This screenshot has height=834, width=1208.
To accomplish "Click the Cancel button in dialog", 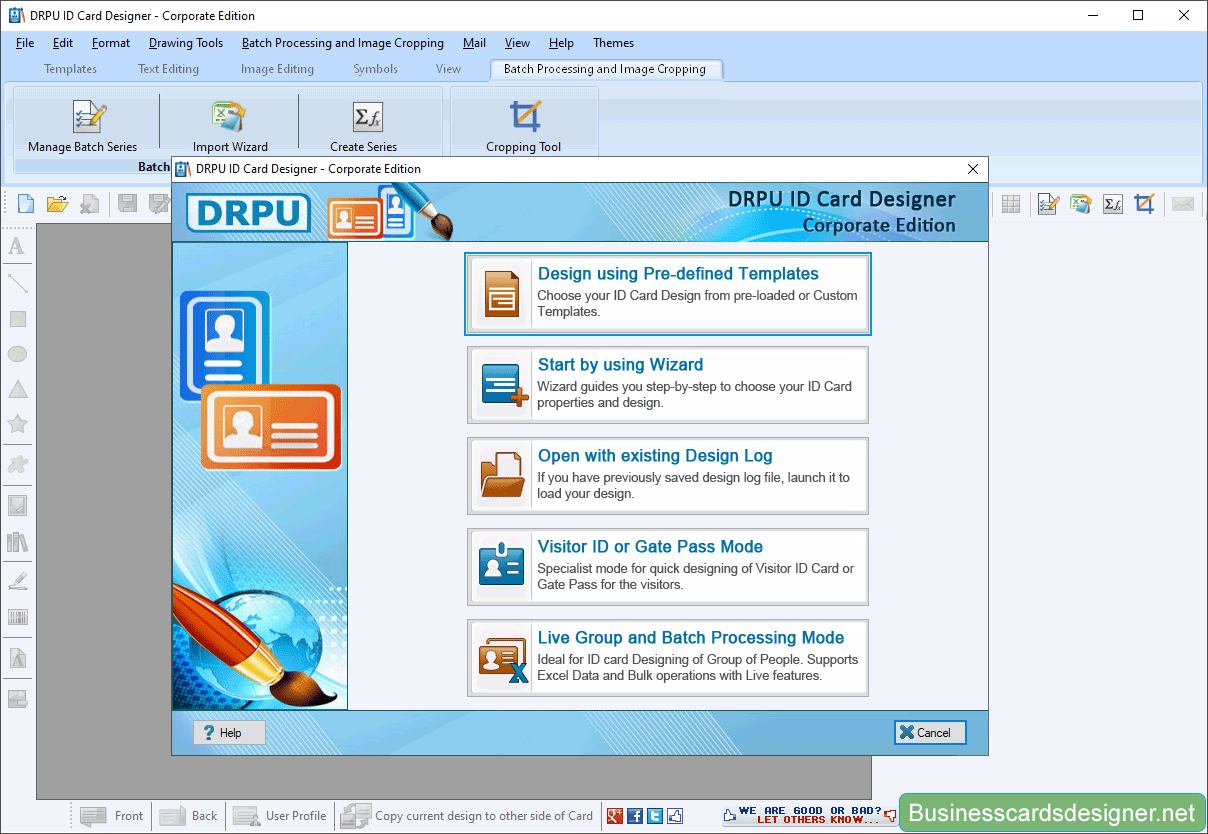I will coord(930,733).
